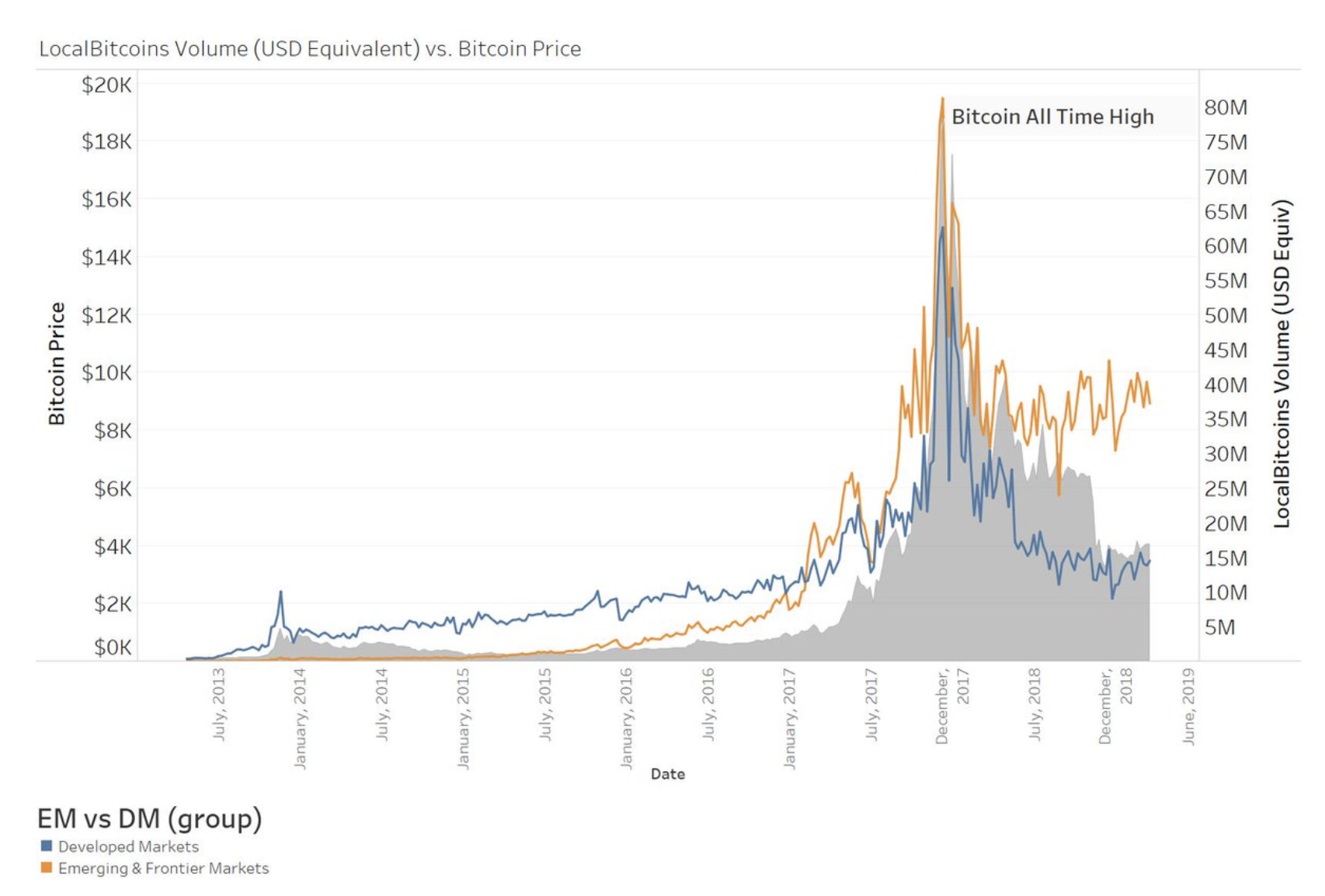
Task: Click the '10M' volume axis label
Action: point(1226,592)
